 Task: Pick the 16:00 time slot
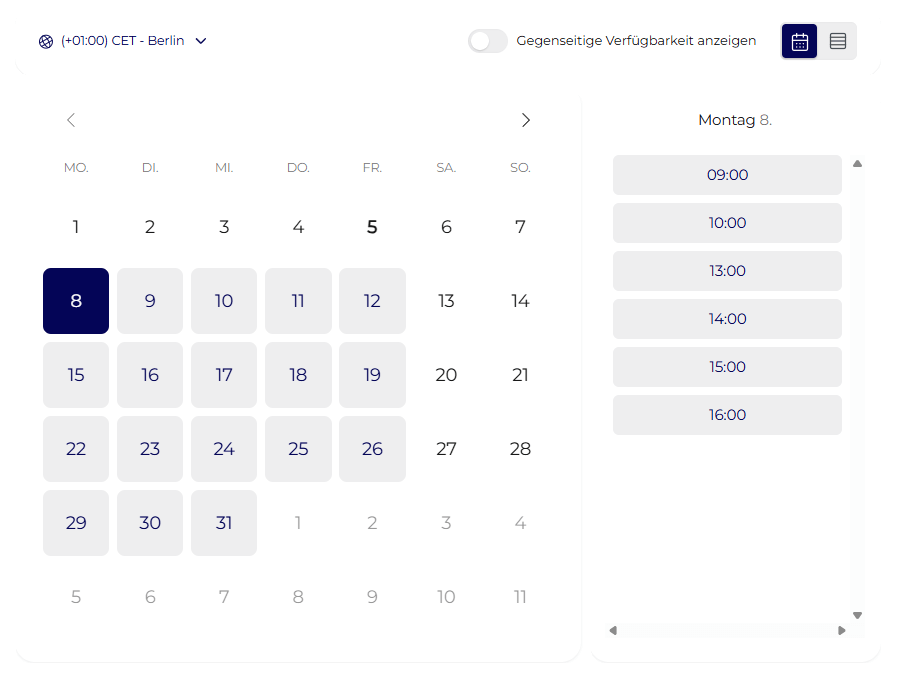tap(727, 415)
